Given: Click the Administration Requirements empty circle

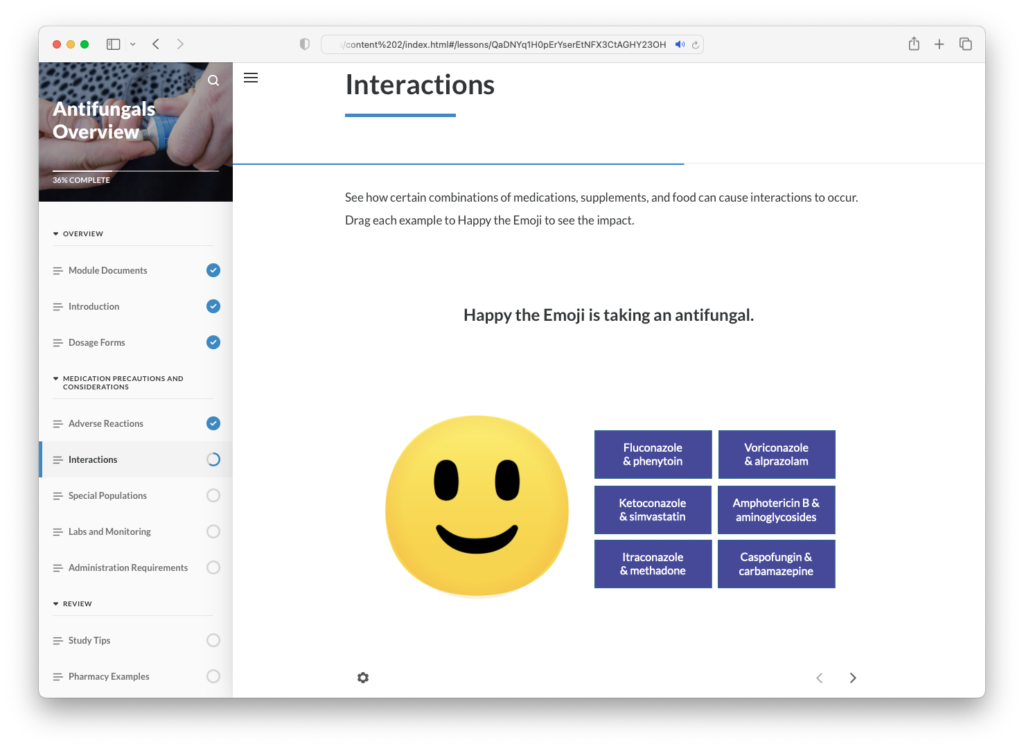Looking at the screenshot, I should point(213,567).
